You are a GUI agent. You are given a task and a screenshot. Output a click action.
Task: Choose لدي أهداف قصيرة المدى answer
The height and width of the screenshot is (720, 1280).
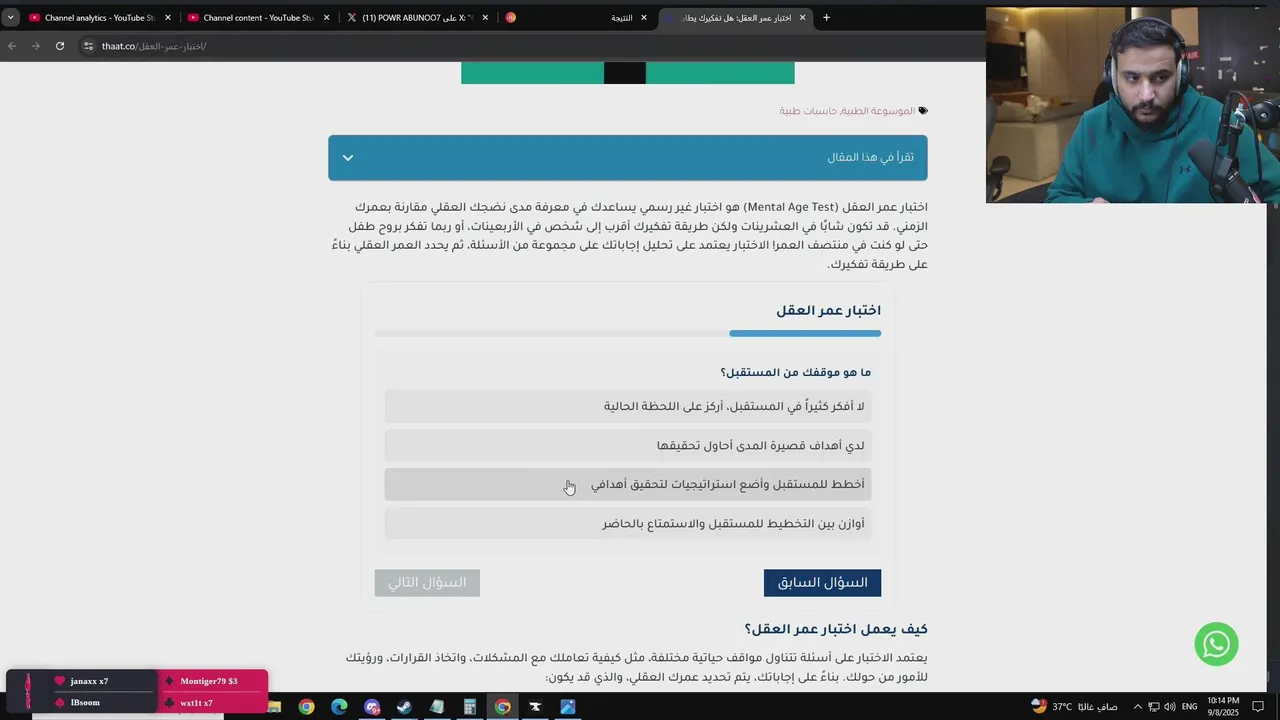[628, 445]
